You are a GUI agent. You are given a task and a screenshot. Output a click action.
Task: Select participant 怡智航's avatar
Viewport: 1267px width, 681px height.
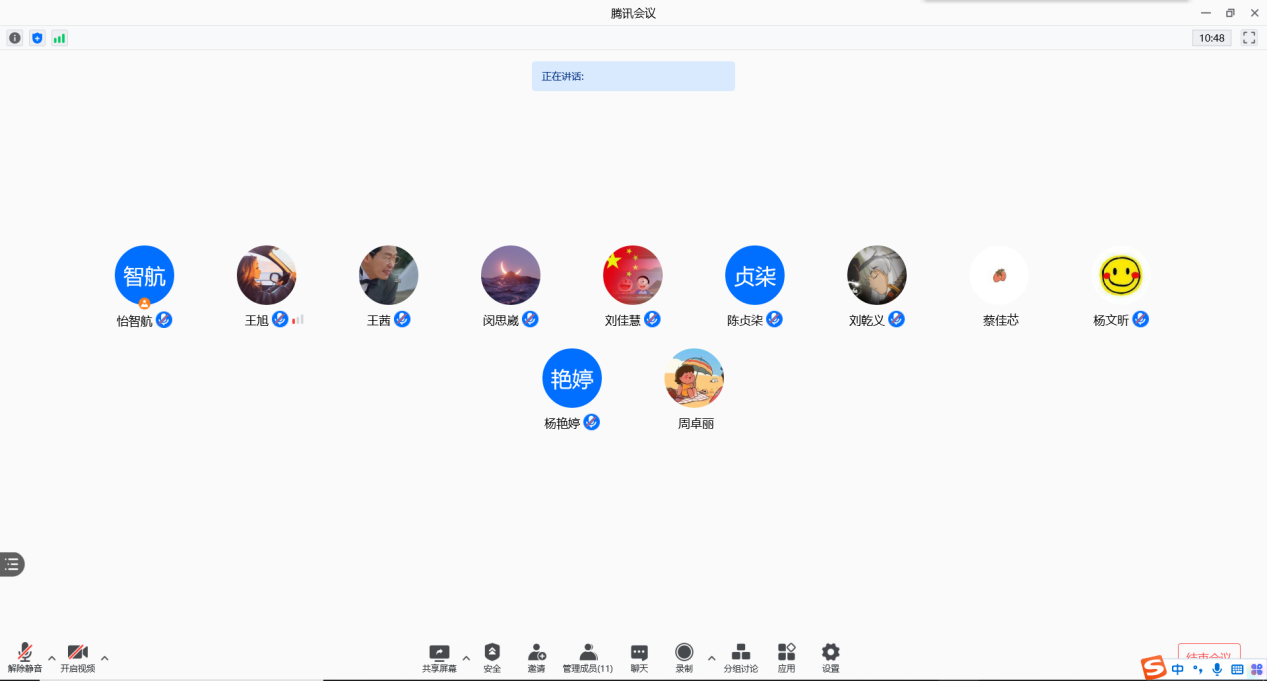tap(145, 275)
